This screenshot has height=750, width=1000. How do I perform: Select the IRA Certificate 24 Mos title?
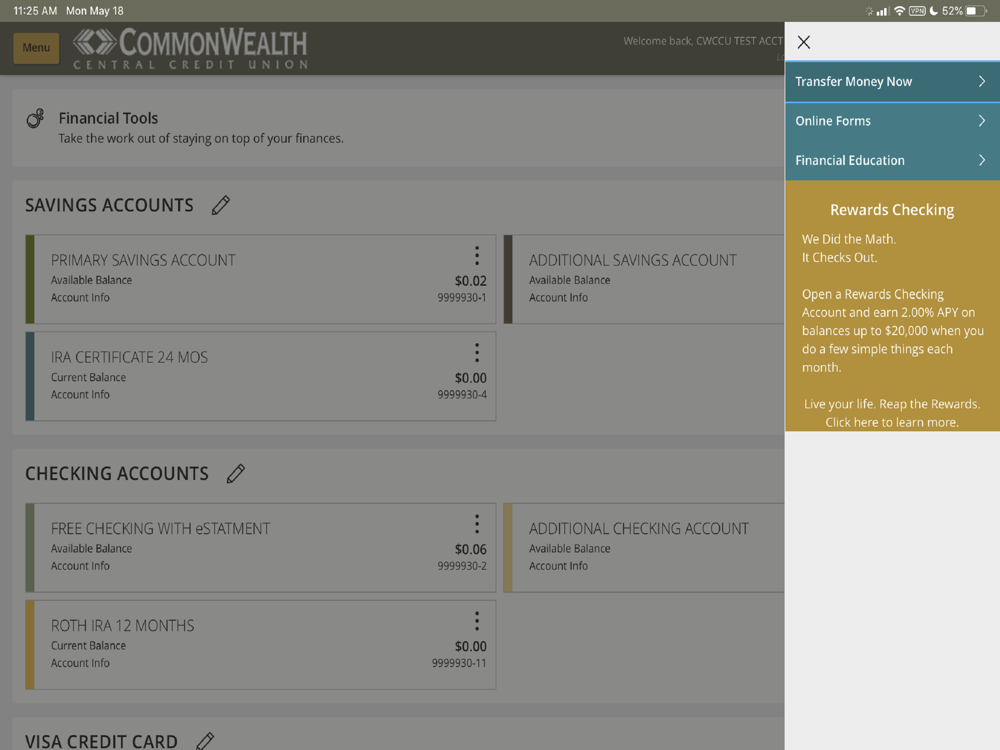(x=129, y=357)
